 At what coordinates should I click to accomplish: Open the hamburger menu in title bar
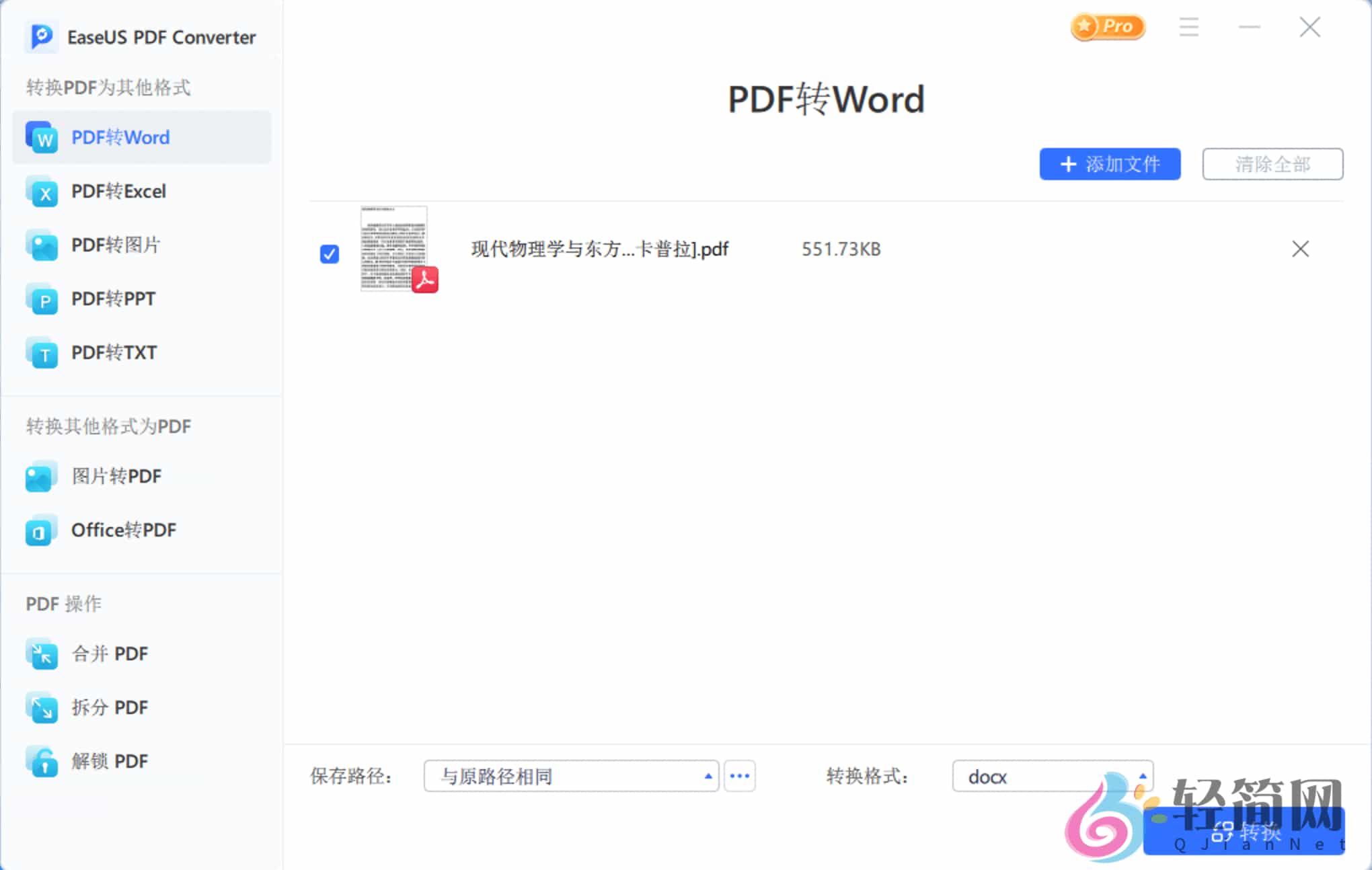coord(1189,27)
